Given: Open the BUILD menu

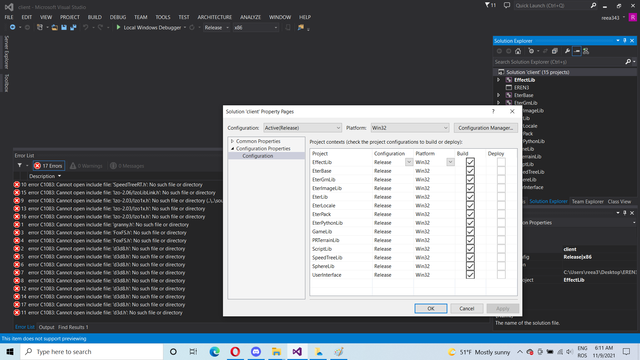Looking at the screenshot, I should click(95, 17).
